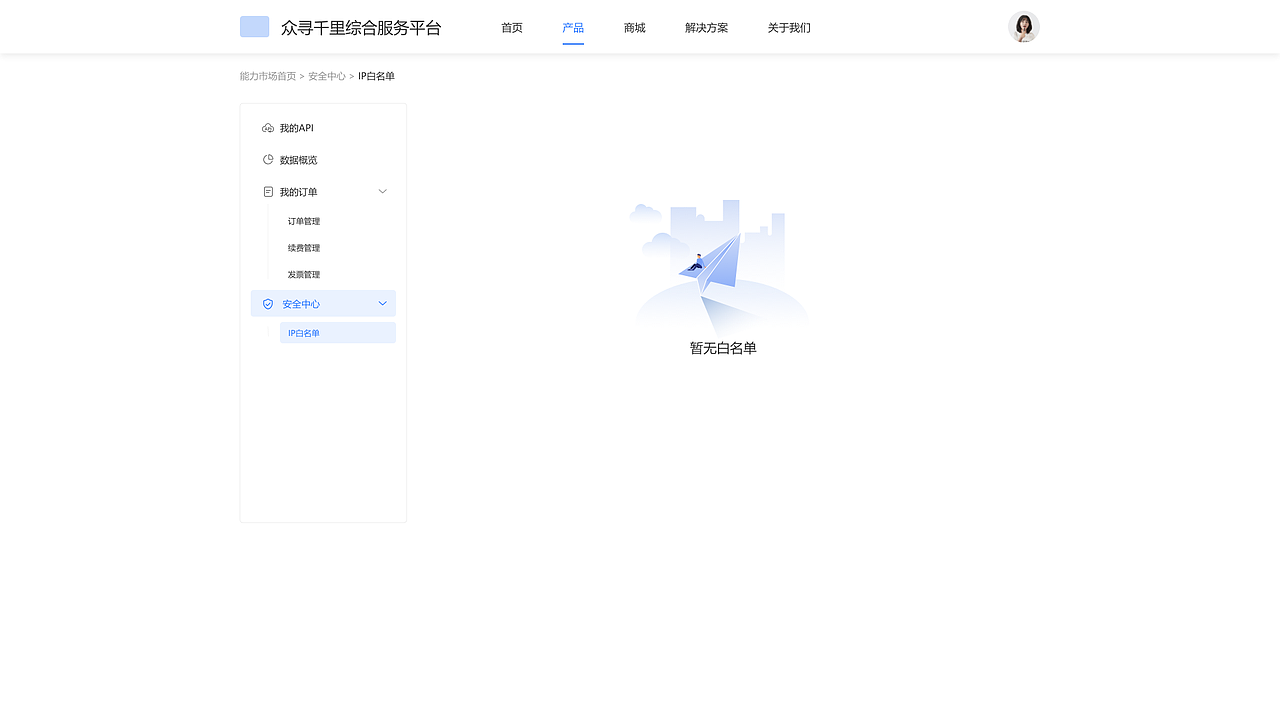Viewport: 1280px width, 720px height.
Task: Select the 解决方案 navigation item
Action: tap(707, 27)
